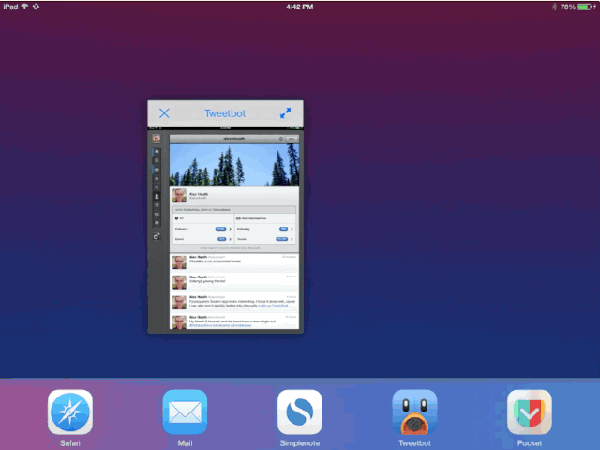Open the Mail app in the dock
Viewport: 600px width, 450px height.
pyautogui.click(x=185, y=412)
